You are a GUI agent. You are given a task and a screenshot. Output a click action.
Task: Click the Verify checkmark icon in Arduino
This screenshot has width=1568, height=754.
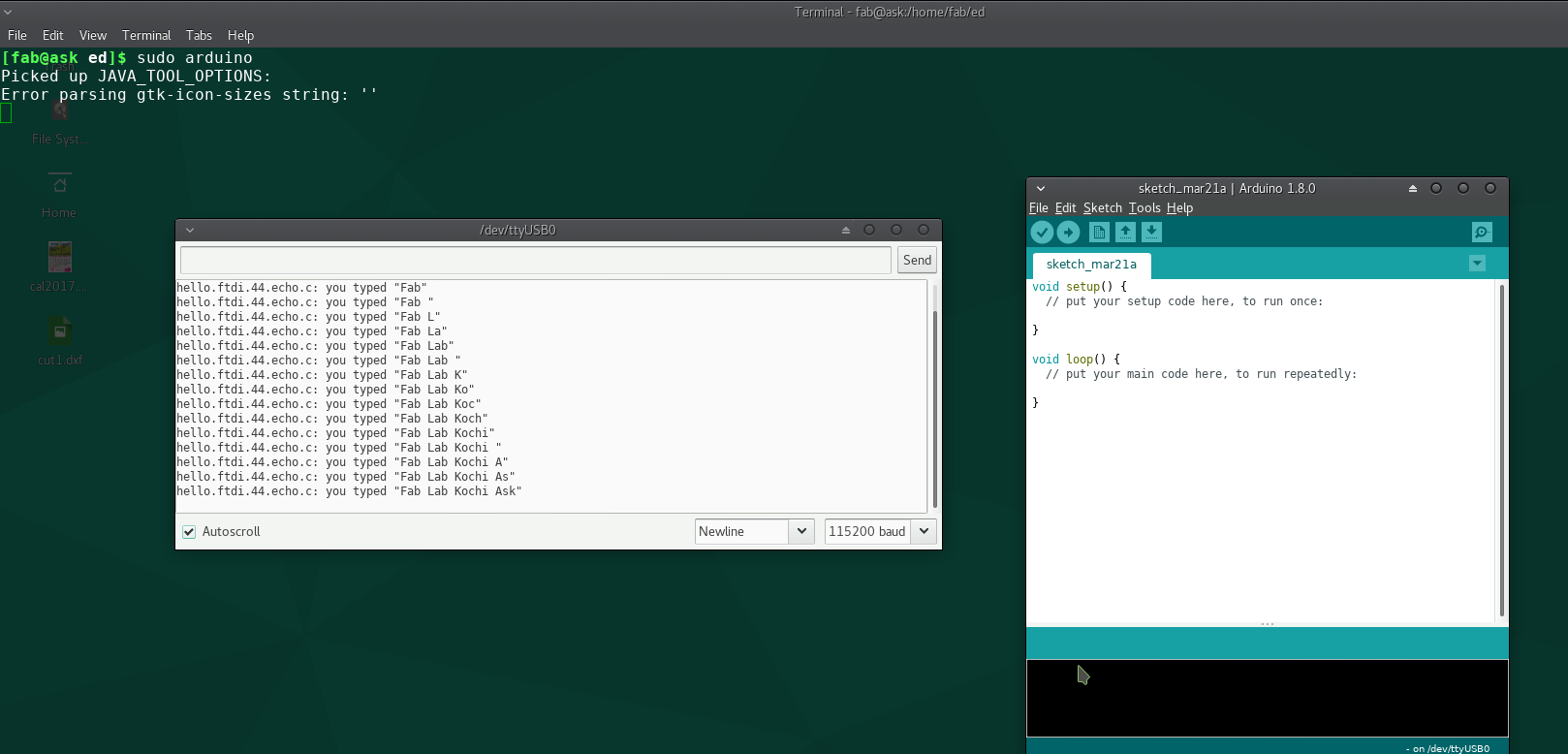[1042, 233]
